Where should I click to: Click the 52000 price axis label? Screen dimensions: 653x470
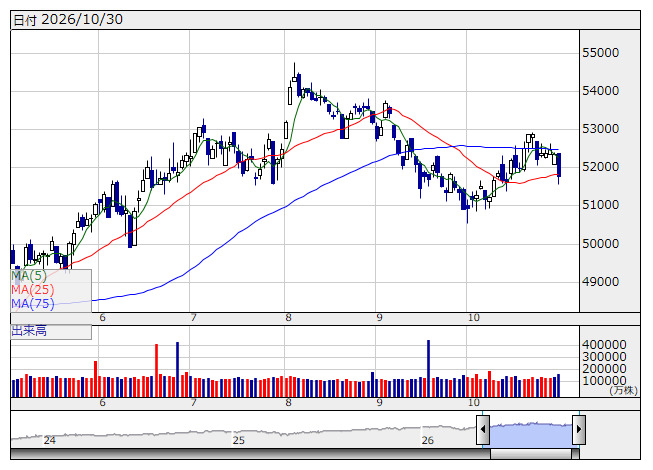pos(600,167)
